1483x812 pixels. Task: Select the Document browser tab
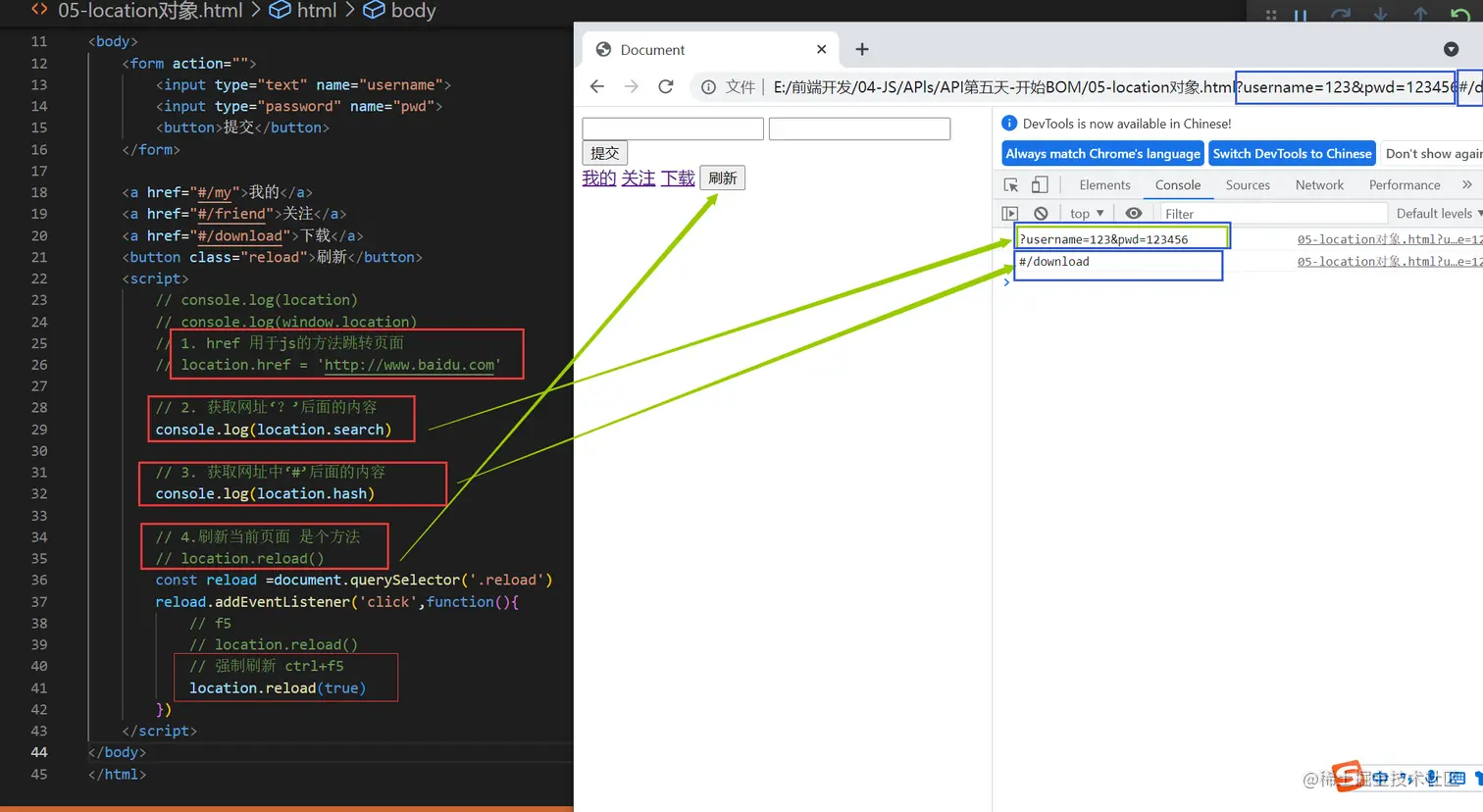click(x=711, y=49)
